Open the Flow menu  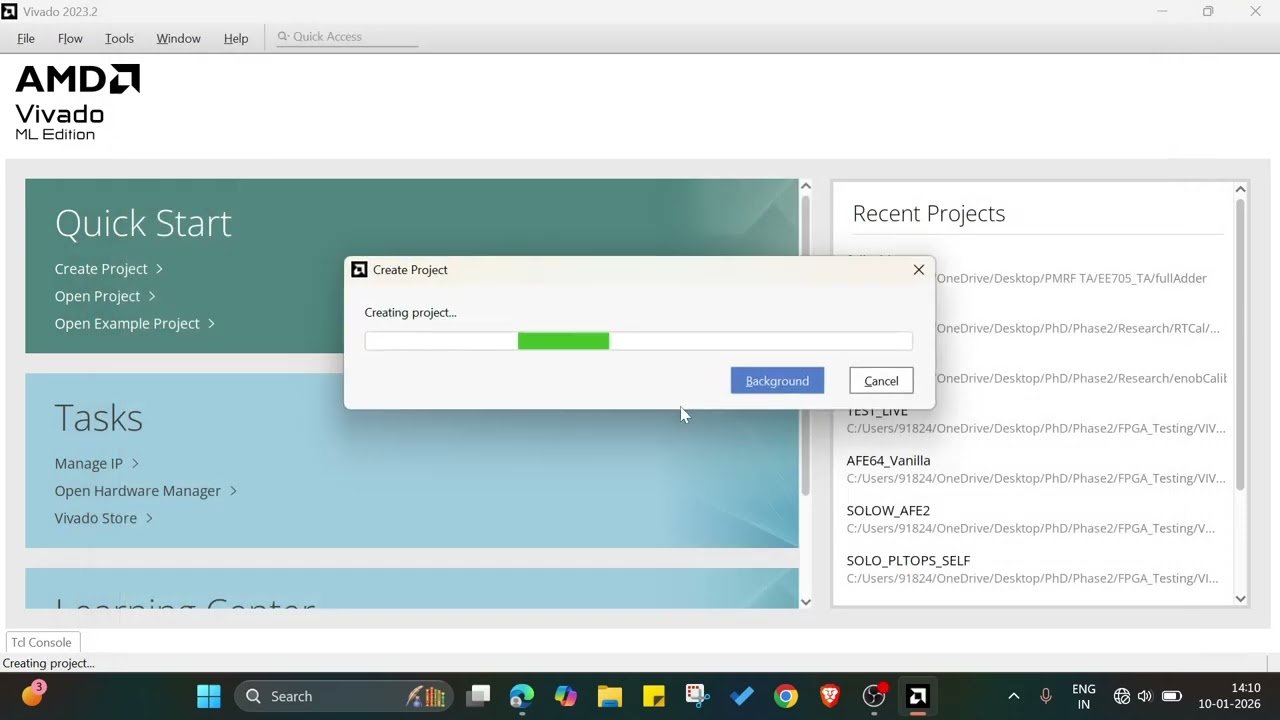(x=70, y=38)
